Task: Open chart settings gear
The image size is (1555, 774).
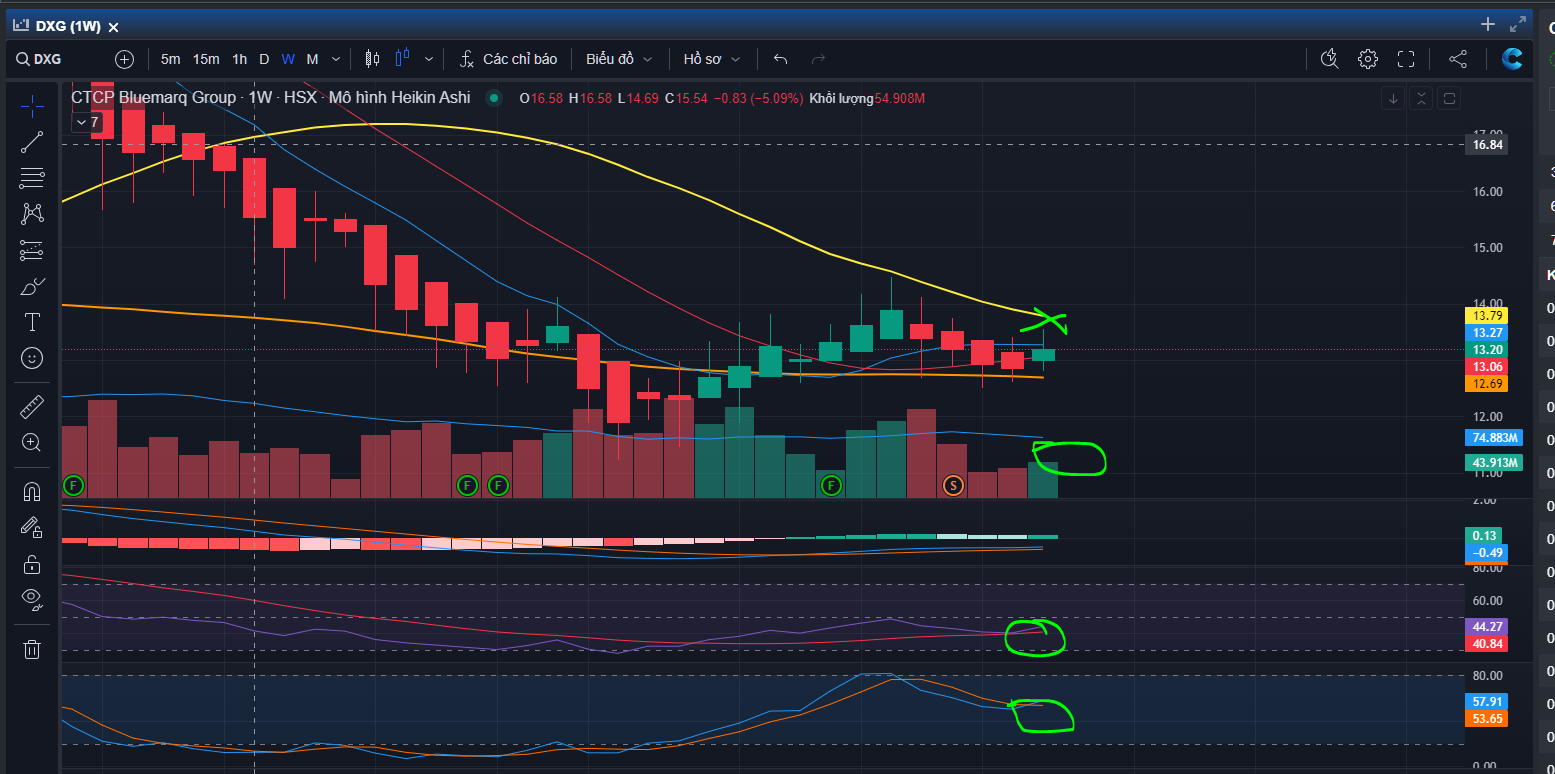Action: (x=1368, y=59)
